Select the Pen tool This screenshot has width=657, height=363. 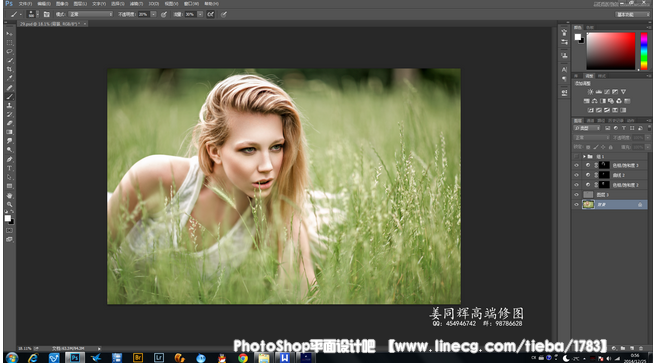click(x=9, y=159)
